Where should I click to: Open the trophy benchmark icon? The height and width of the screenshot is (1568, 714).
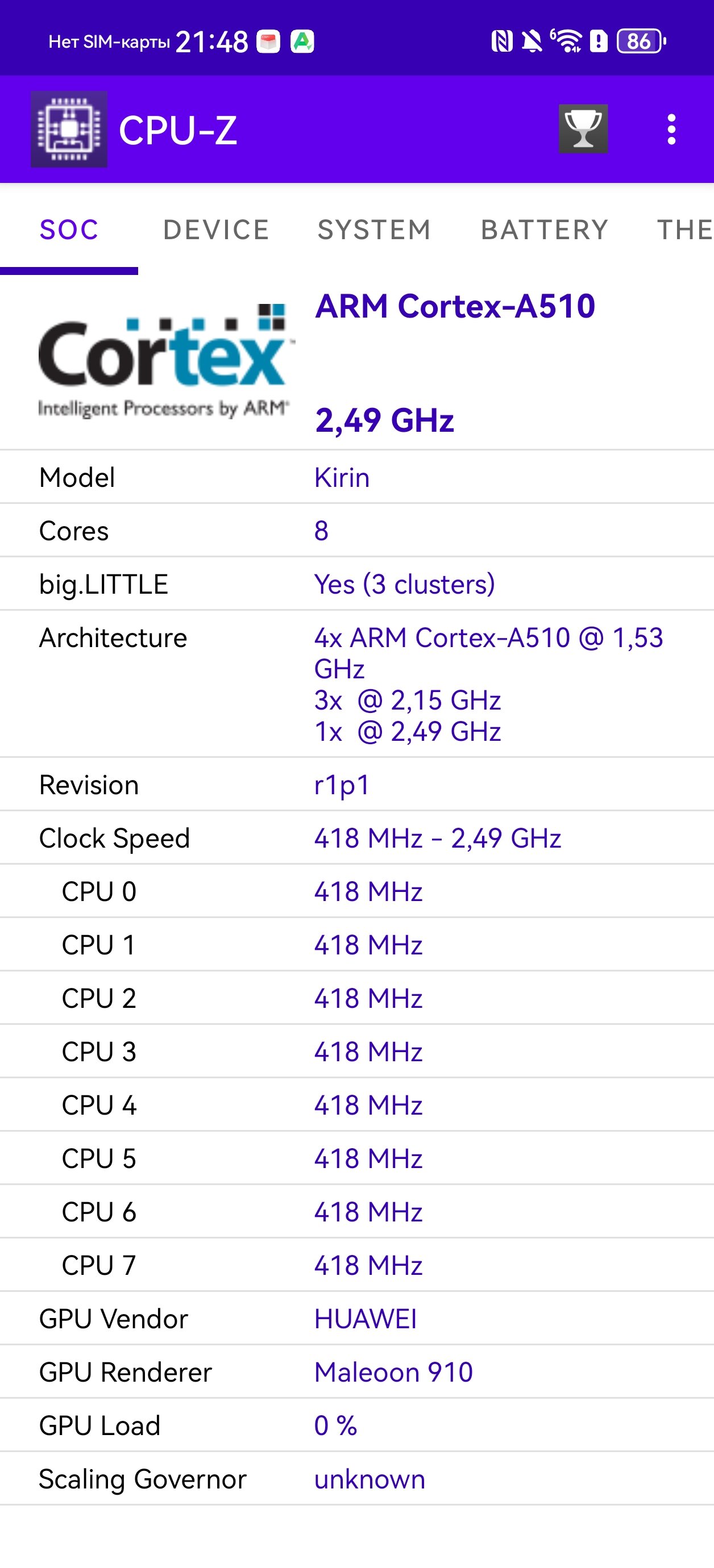coord(583,128)
